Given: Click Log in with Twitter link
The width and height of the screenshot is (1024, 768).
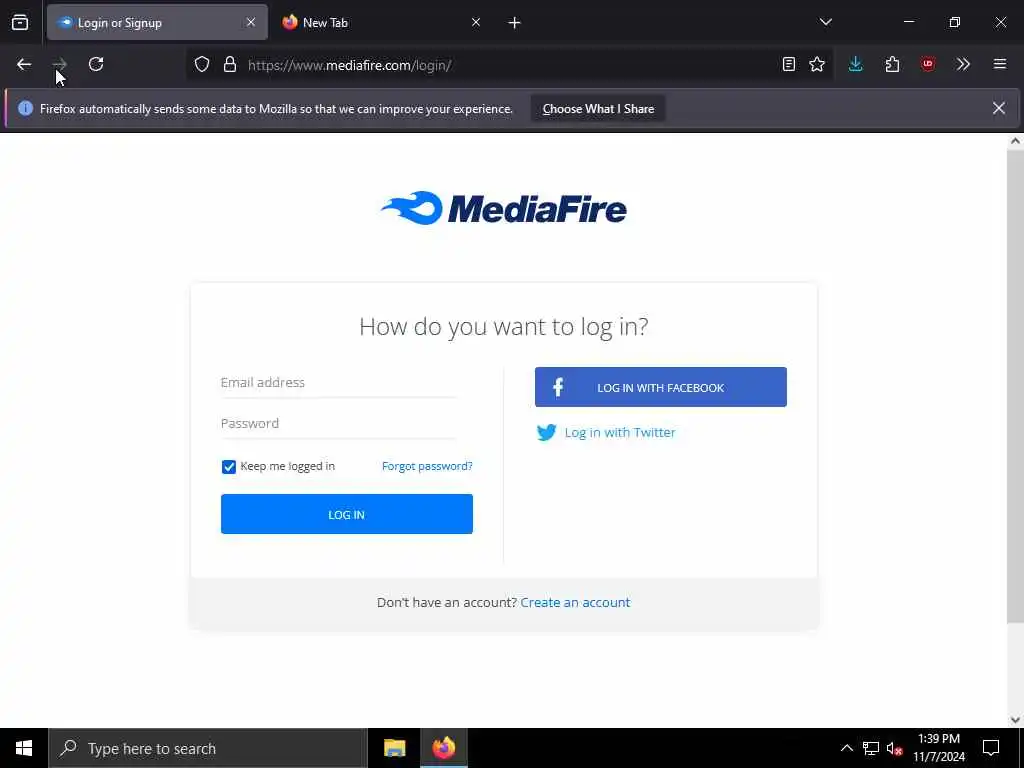Looking at the screenshot, I should tap(620, 432).
